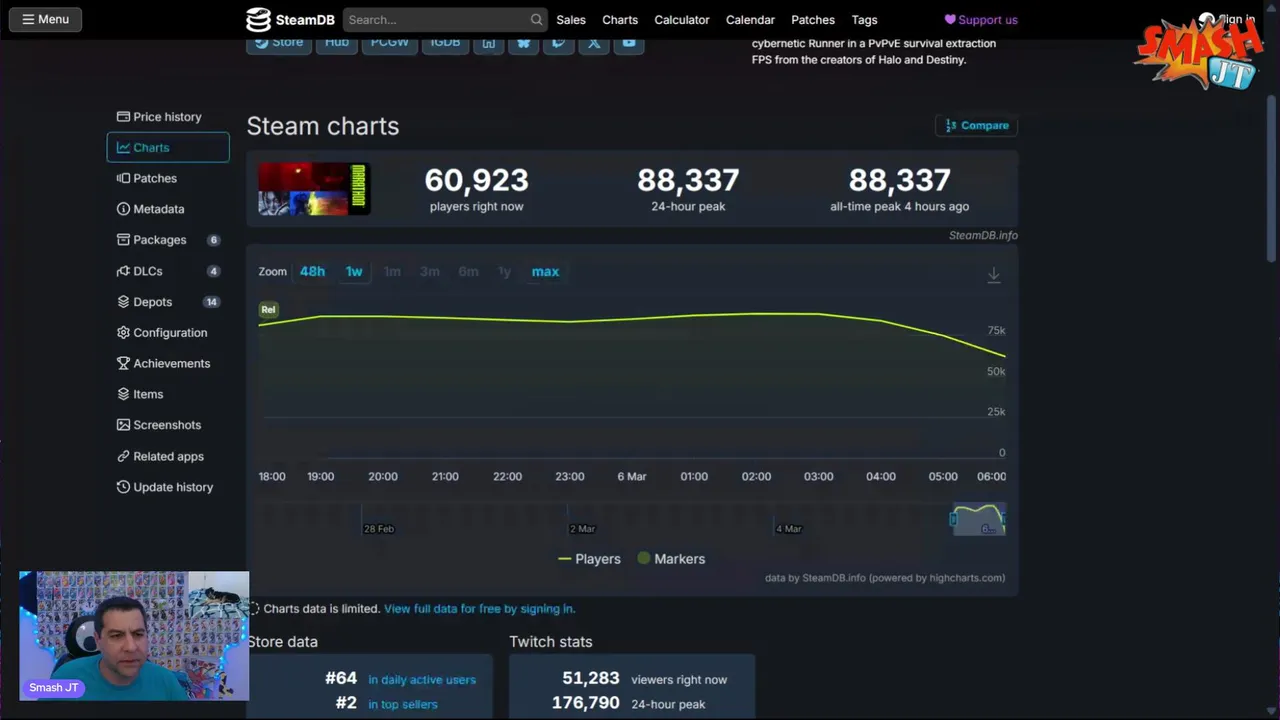Set chart zoom to 6m
Screen dimensions: 1280x720
(468, 271)
